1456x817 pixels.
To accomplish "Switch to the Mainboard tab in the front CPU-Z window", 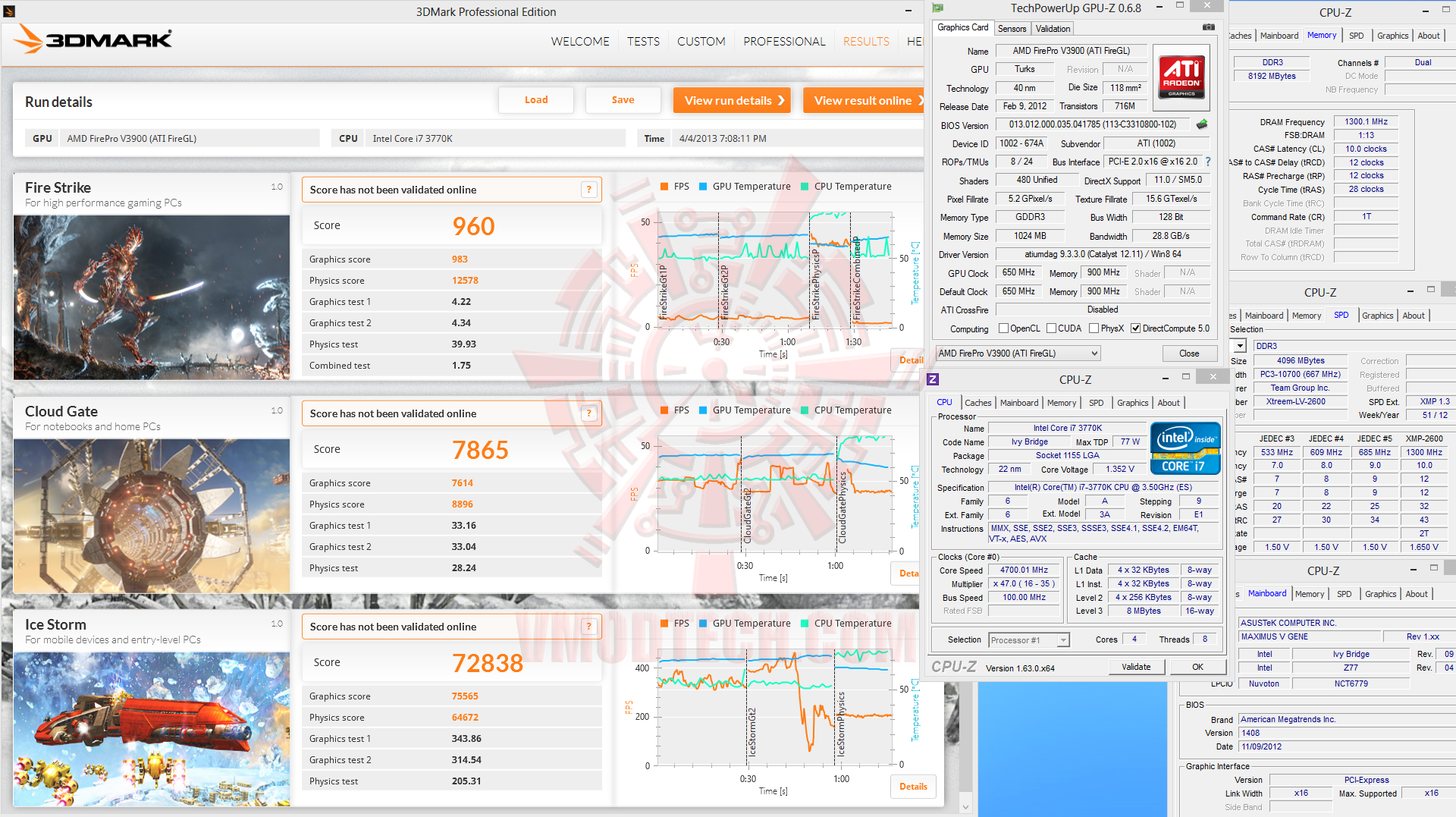I will pos(1018,403).
